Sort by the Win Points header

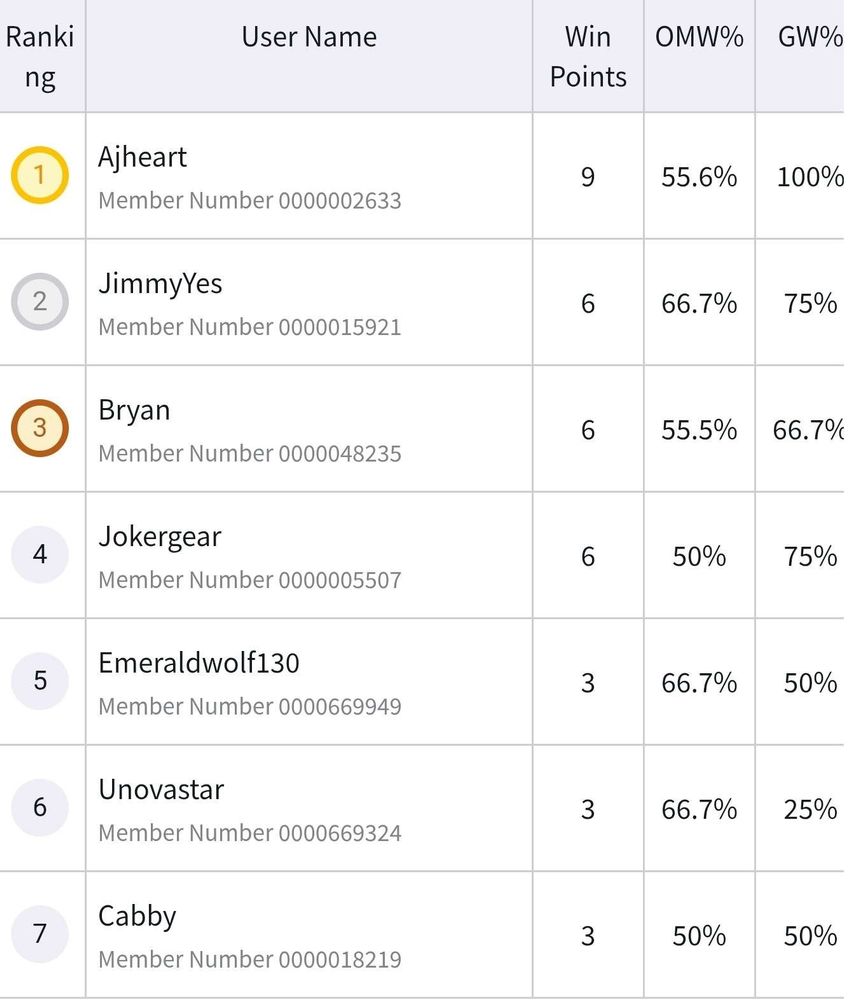coord(588,57)
